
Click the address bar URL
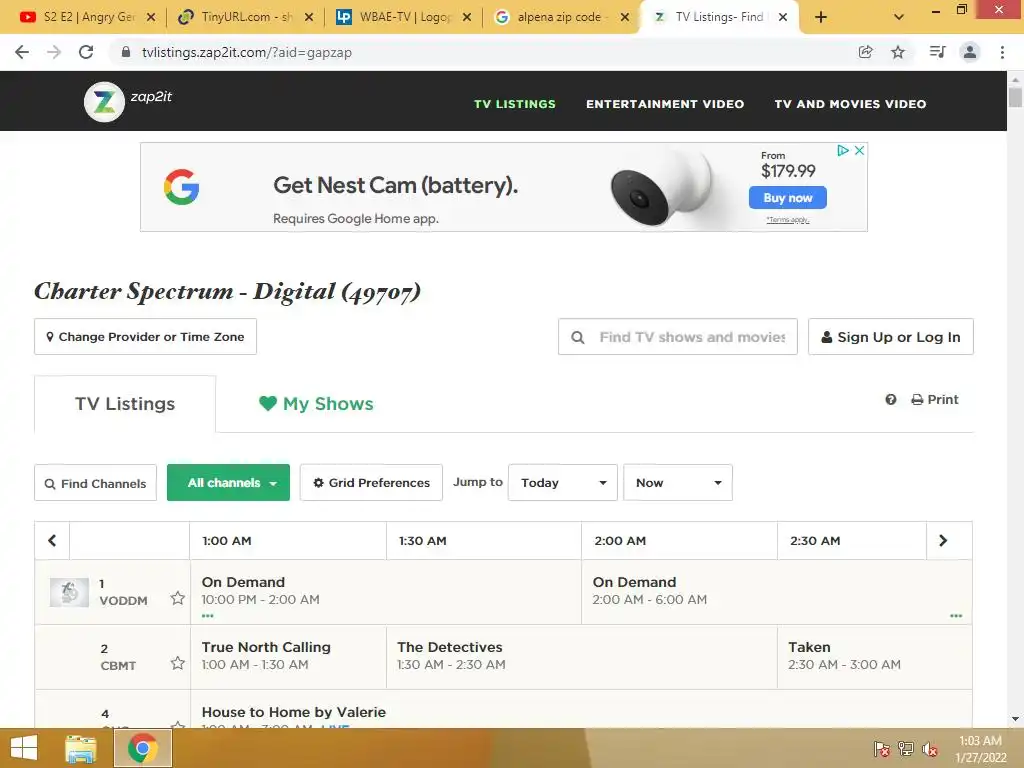tap(247, 52)
